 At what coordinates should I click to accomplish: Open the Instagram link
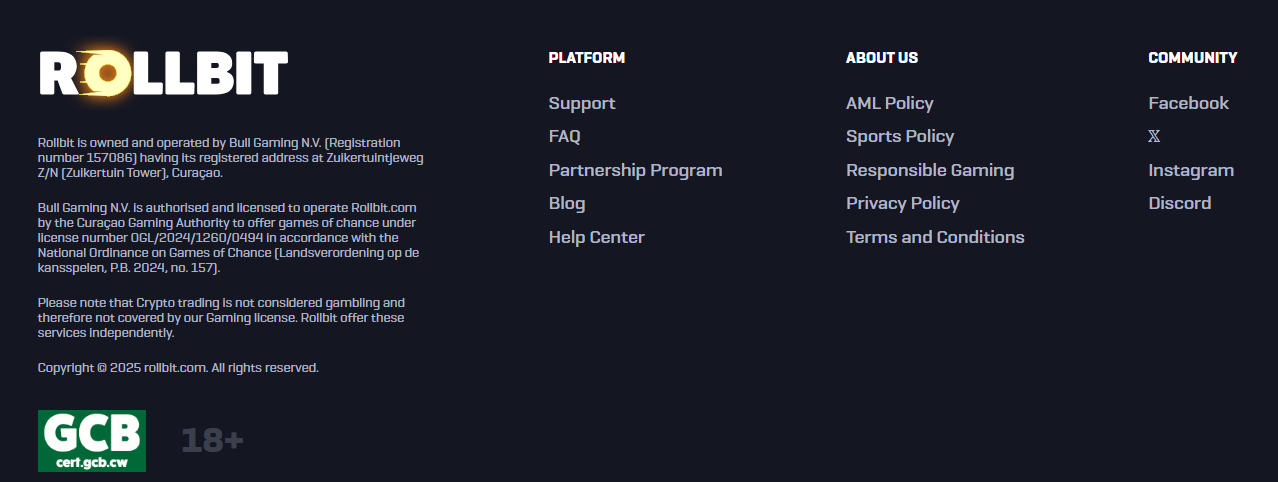1191,170
